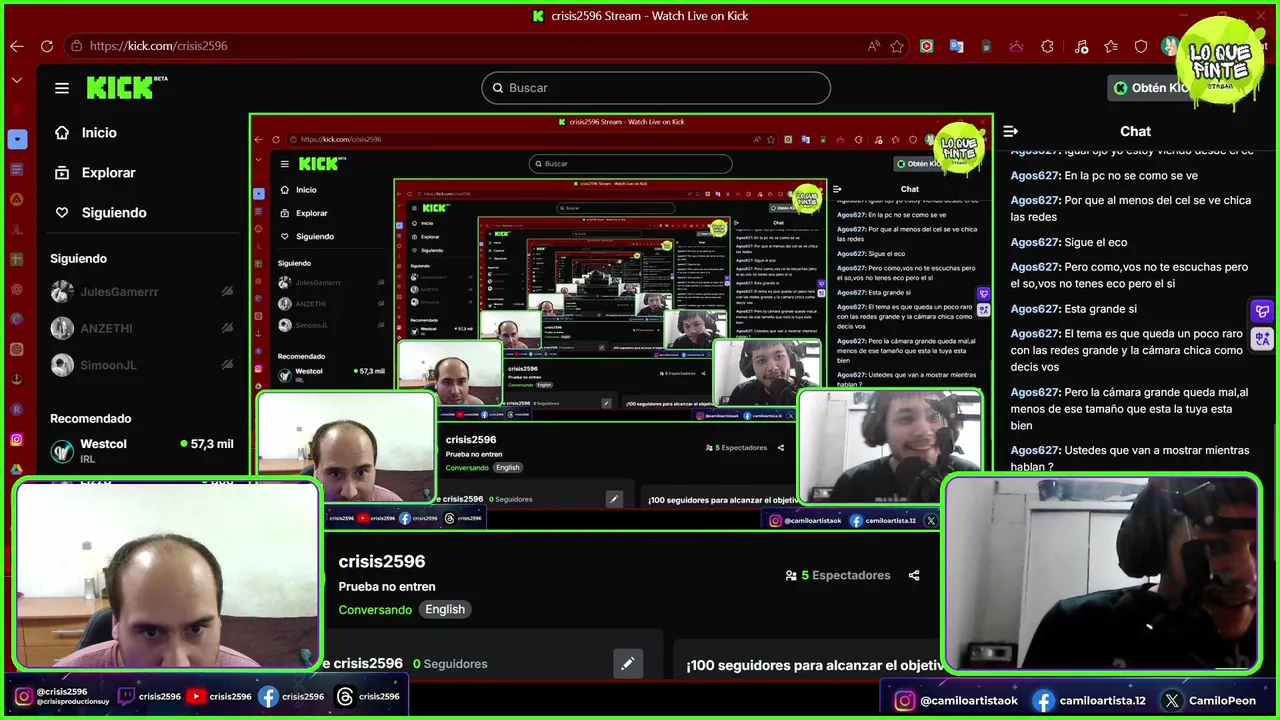The image size is (1280, 720).
Task: Click the English language tag
Action: coord(445,609)
